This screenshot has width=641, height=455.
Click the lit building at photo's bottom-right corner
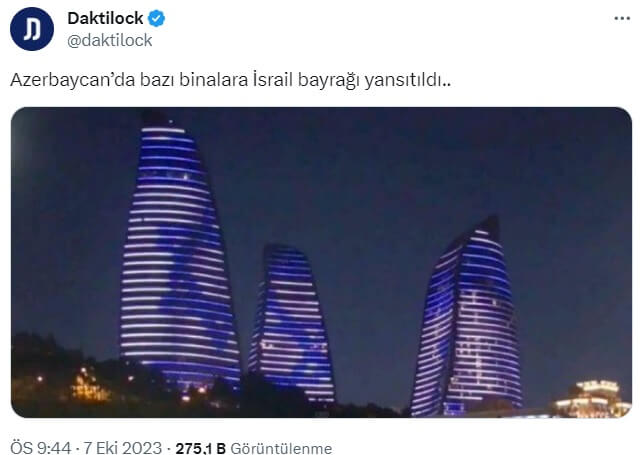(x=592, y=399)
